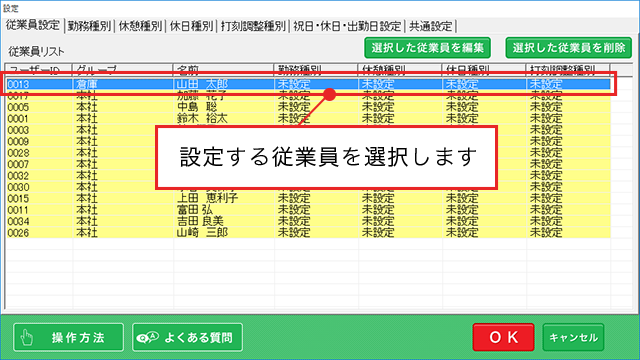The height and width of the screenshot is (360, 640).
Task: Click the Q&A icon on よくある質問
Action: pyautogui.click(x=147, y=338)
